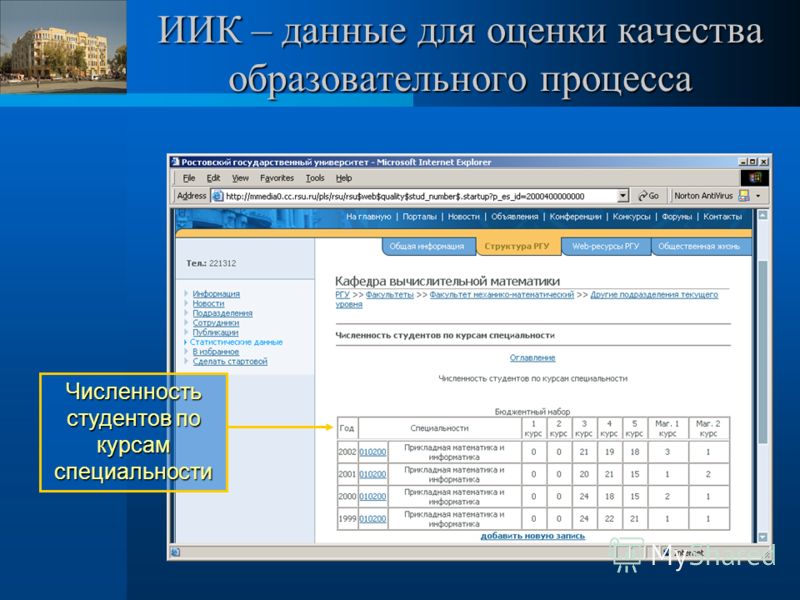Screen dimensions: 800x600
Task: Click Тел.: 221312 text
Action: click(x=211, y=263)
